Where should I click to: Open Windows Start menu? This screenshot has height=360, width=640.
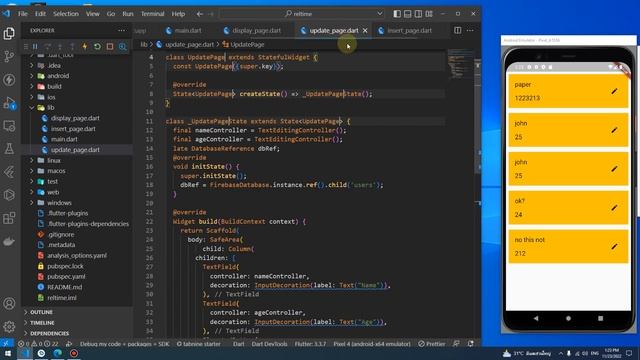8,353
